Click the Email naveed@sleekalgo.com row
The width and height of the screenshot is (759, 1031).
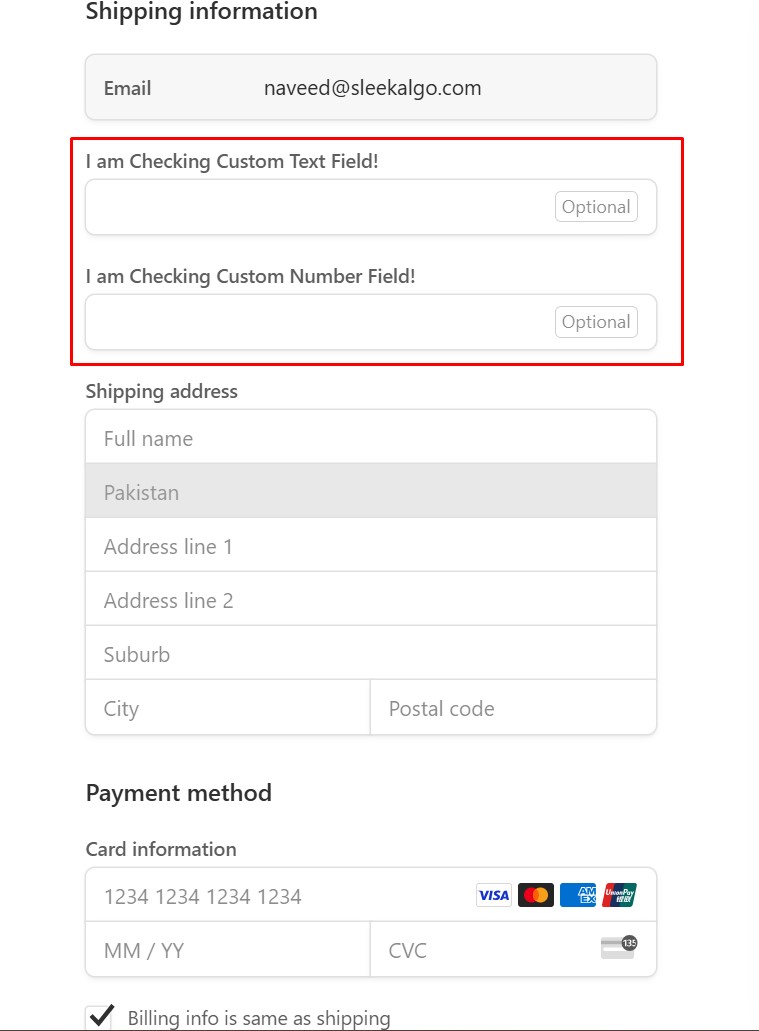371,88
